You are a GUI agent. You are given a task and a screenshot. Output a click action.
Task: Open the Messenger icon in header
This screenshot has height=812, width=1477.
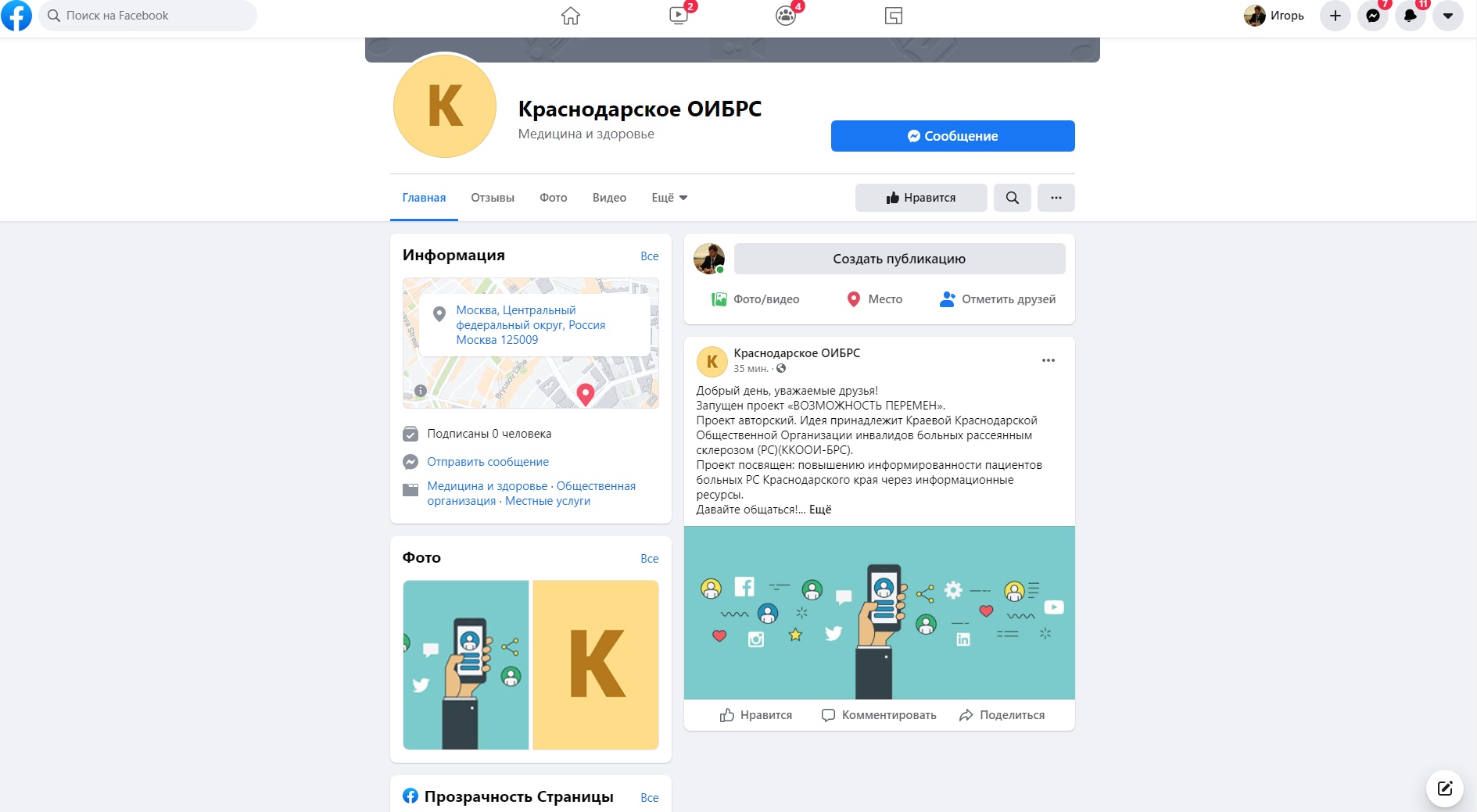tap(1373, 16)
